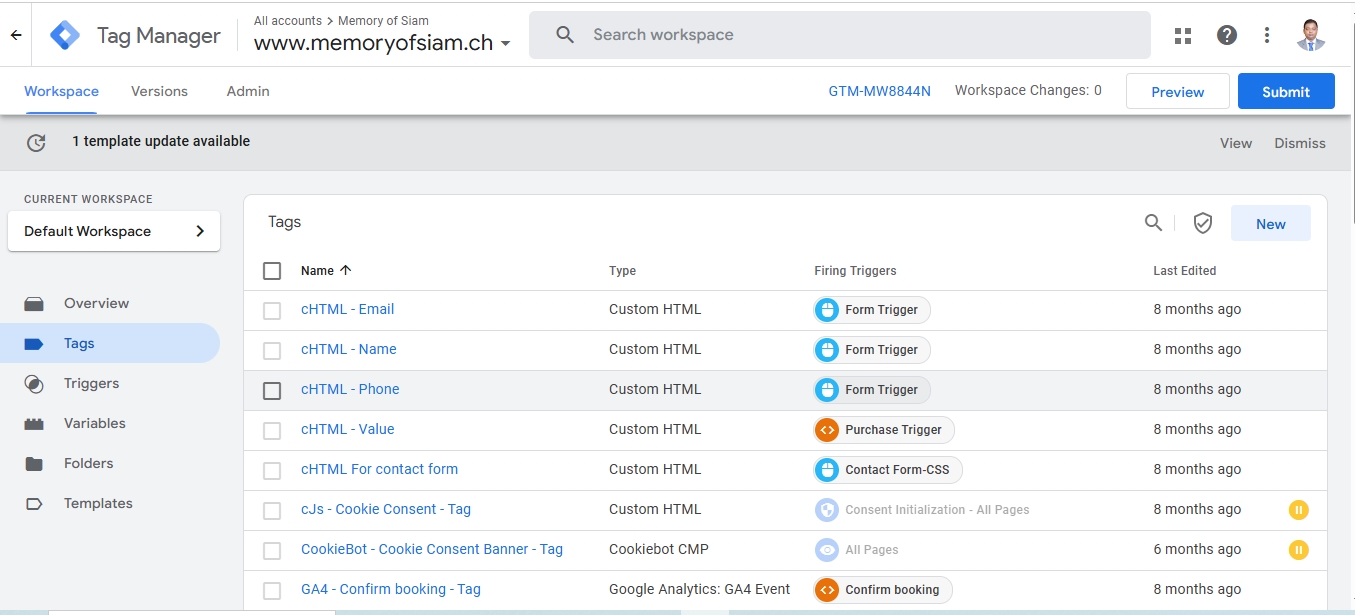Open the CookieBot - Cookie Consent Banner - Tag link

coord(432,549)
